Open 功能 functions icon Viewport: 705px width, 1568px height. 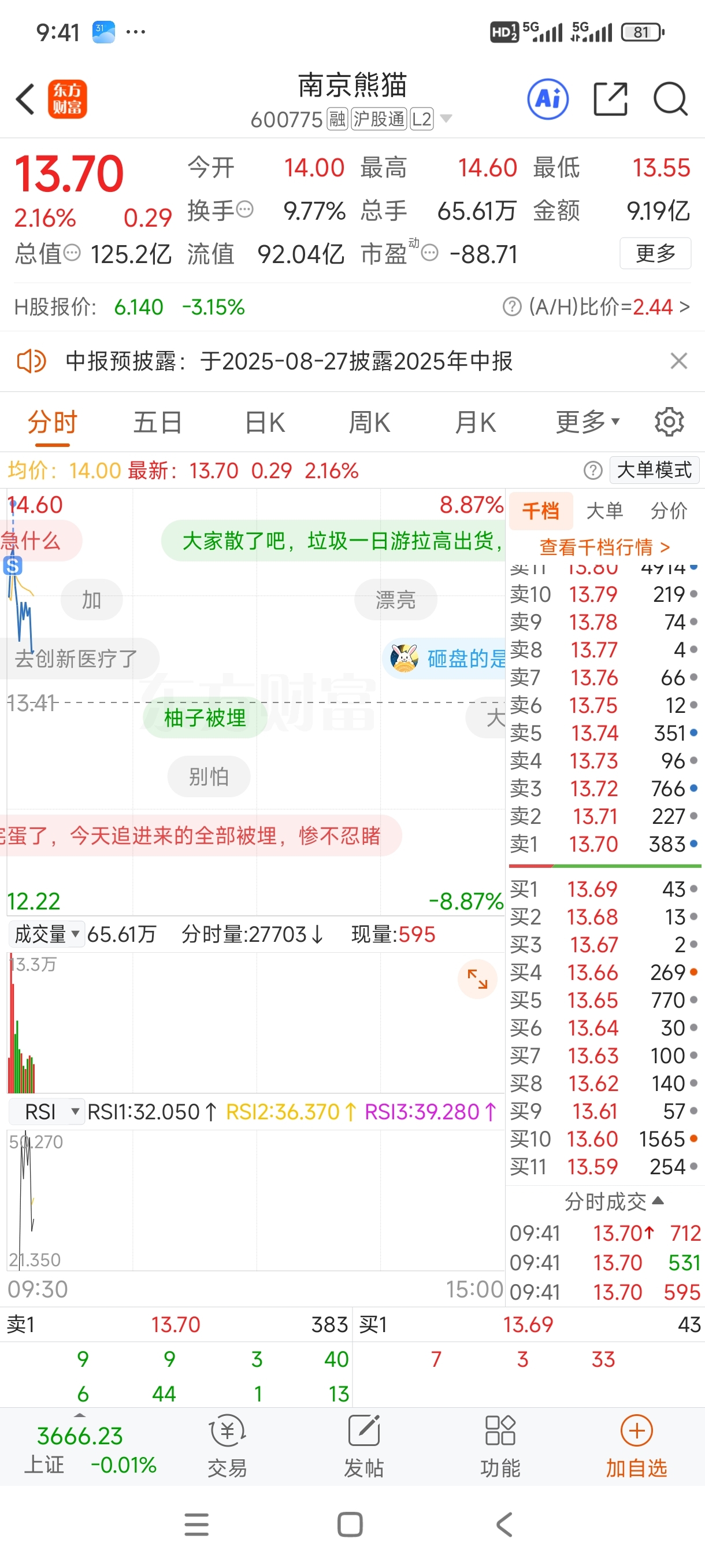pos(500,1445)
